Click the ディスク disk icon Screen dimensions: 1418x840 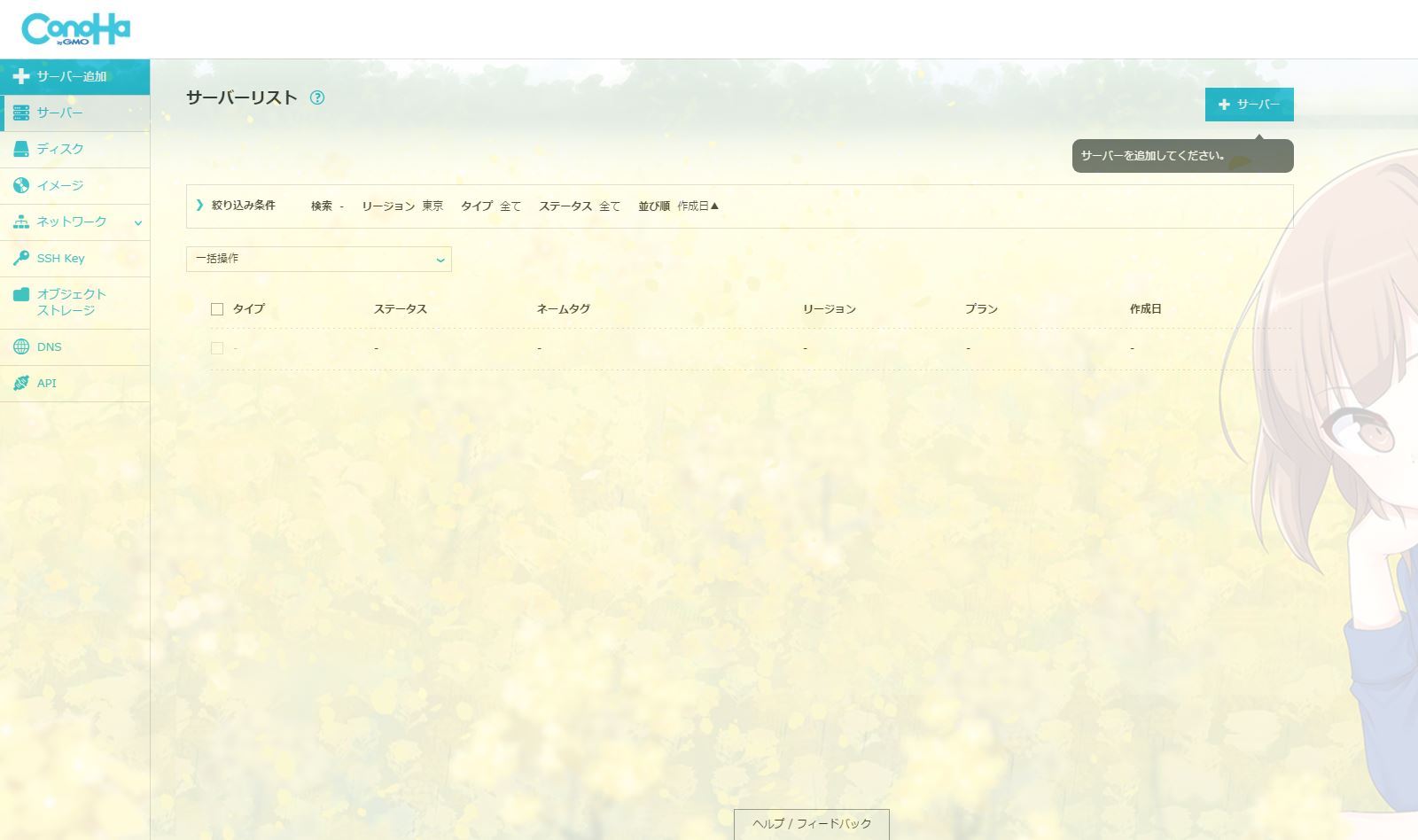click(21, 149)
